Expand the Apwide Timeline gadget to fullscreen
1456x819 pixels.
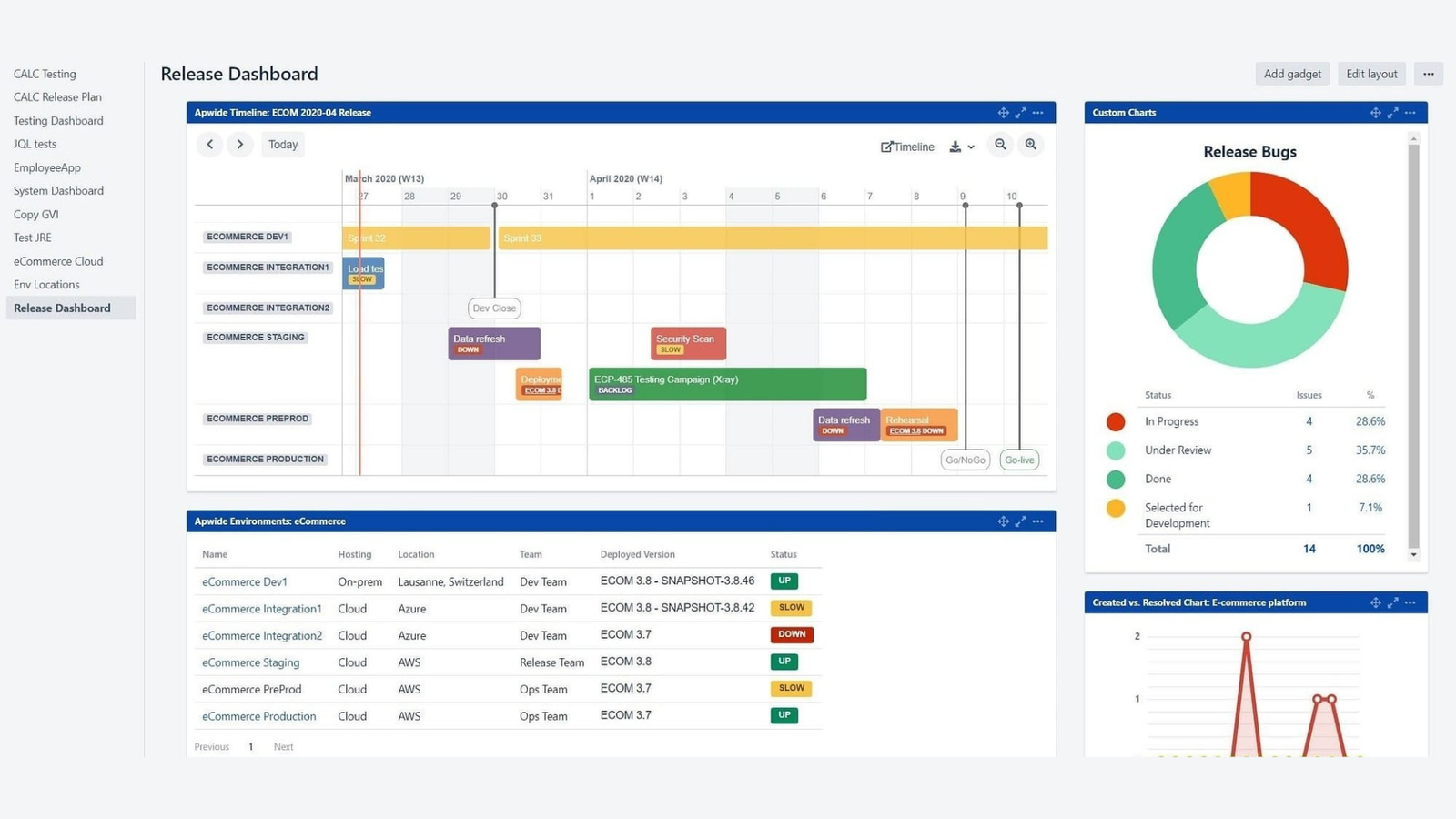coord(1020,112)
